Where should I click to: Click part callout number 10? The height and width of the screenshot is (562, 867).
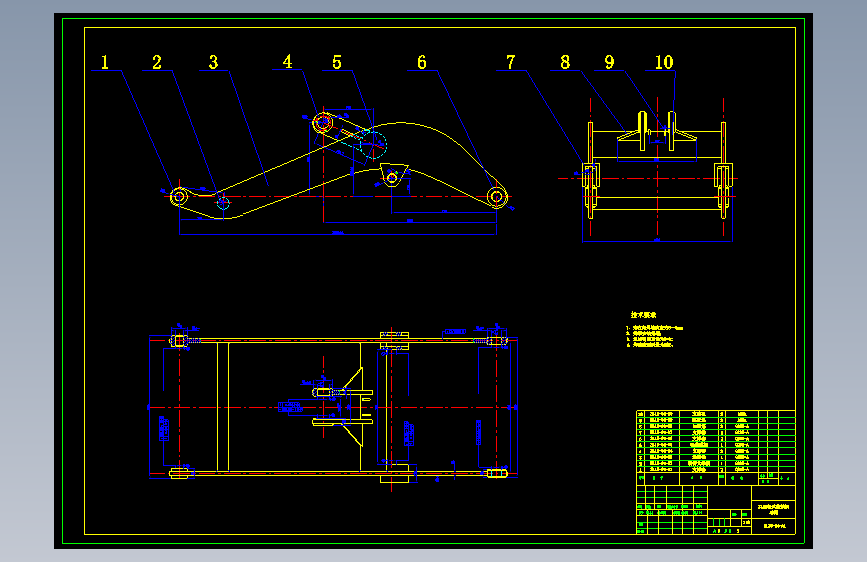click(x=664, y=62)
